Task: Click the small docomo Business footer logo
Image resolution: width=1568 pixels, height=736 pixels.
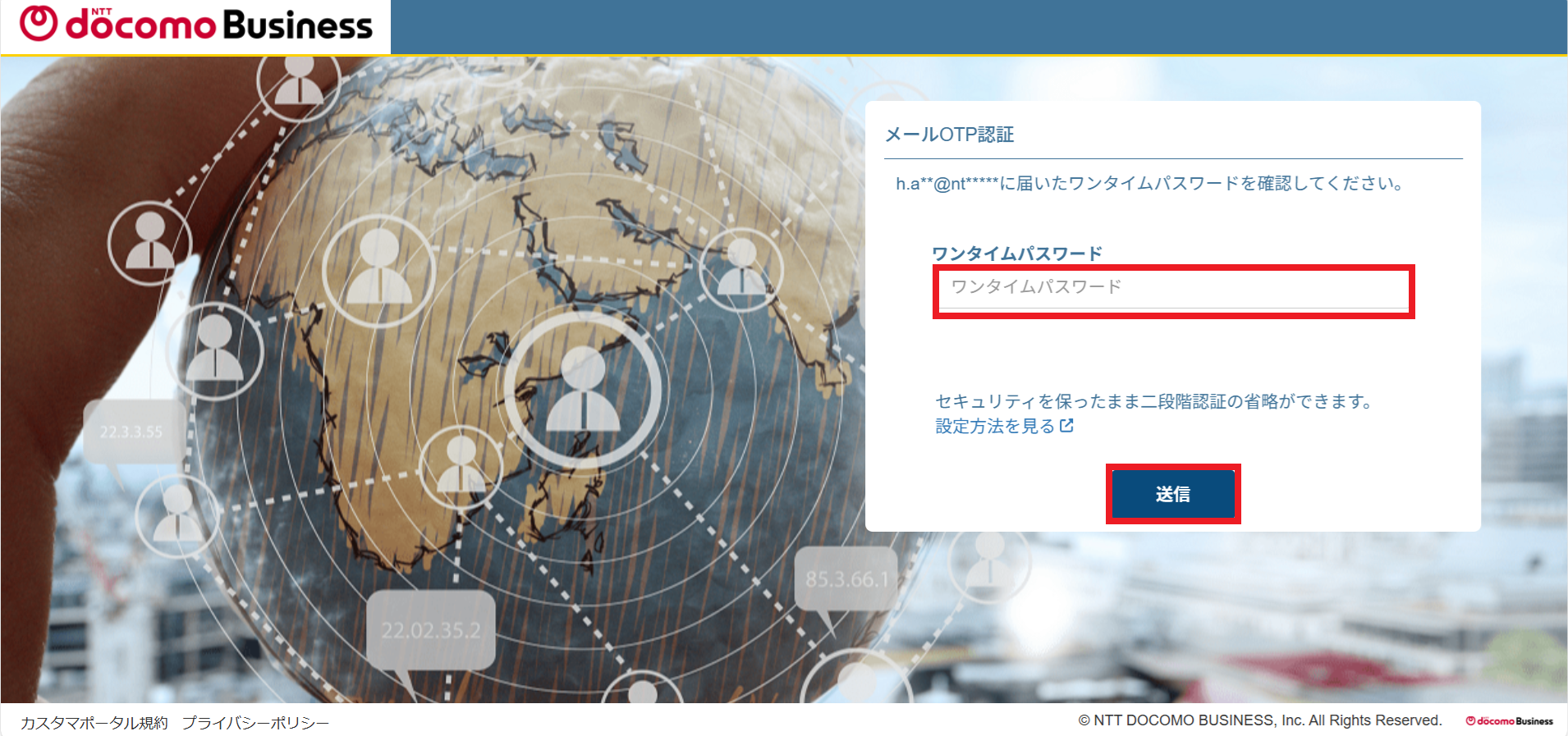Action: pos(1509,721)
